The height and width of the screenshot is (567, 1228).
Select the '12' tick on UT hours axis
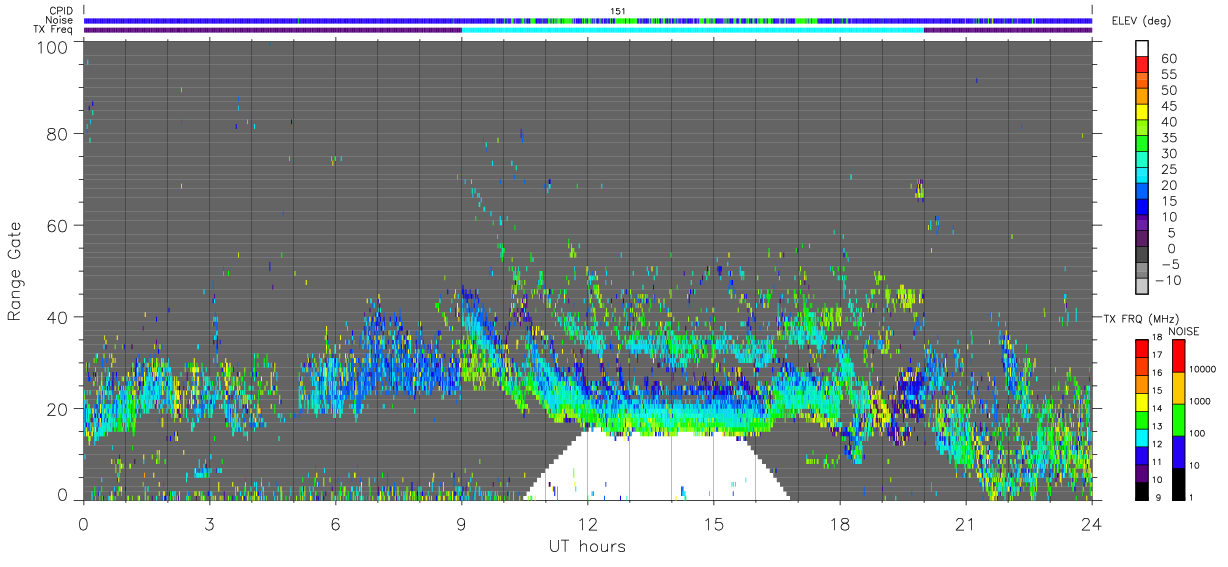coord(587,524)
